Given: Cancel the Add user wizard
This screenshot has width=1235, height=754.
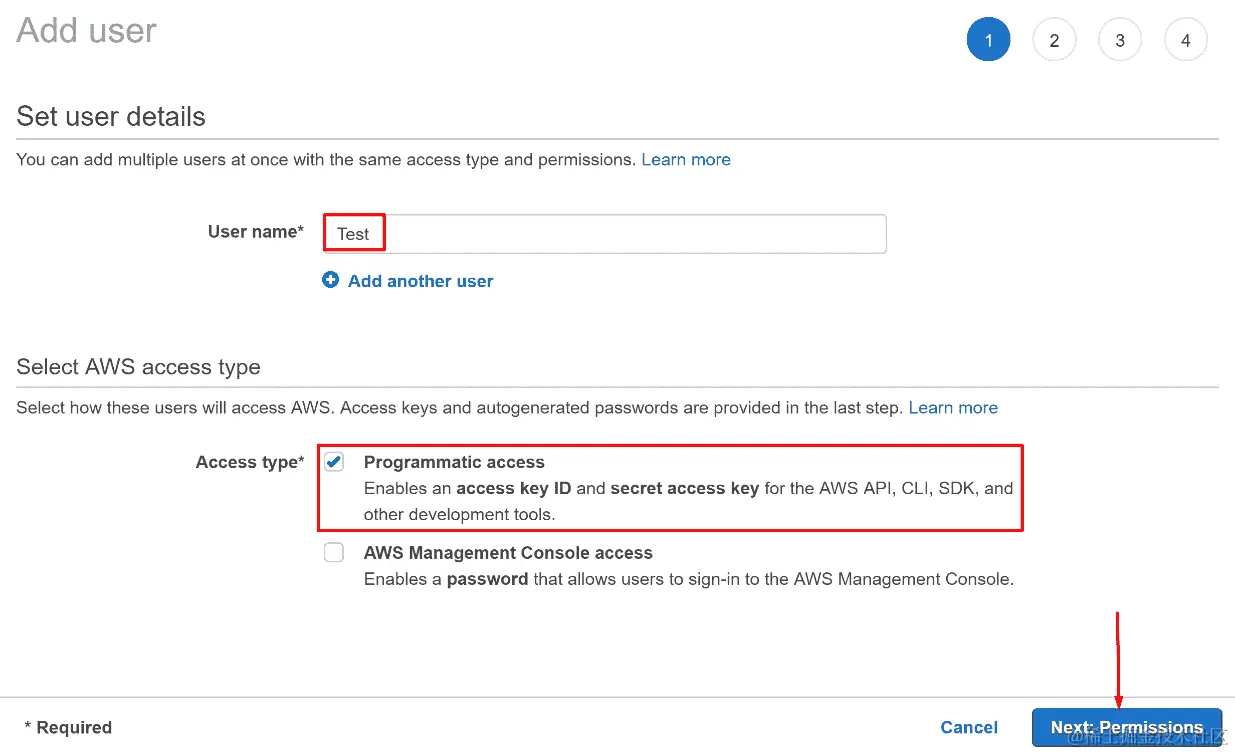Looking at the screenshot, I should (x=969, y=727).
